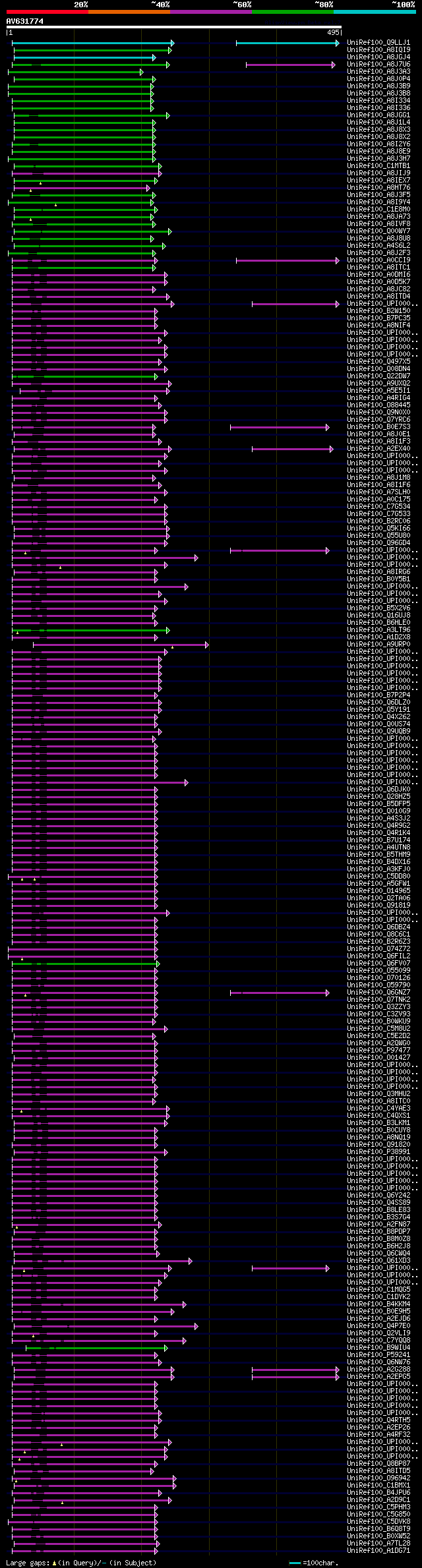Click the Large gaps legend text
Viewport: 422px width, 1568px height.
(x=81, y=1563)
